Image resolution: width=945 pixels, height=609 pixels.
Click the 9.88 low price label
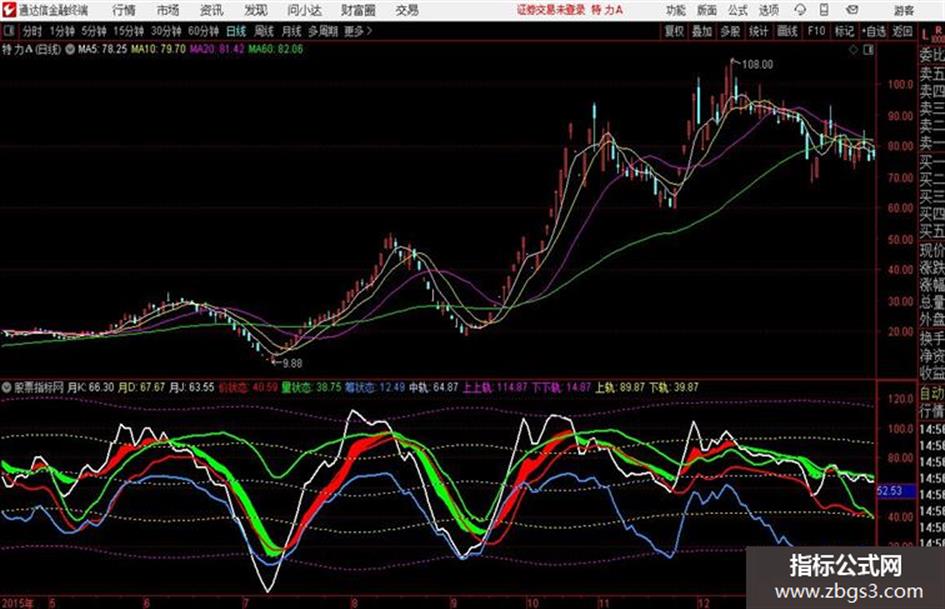tap(292, 364)
